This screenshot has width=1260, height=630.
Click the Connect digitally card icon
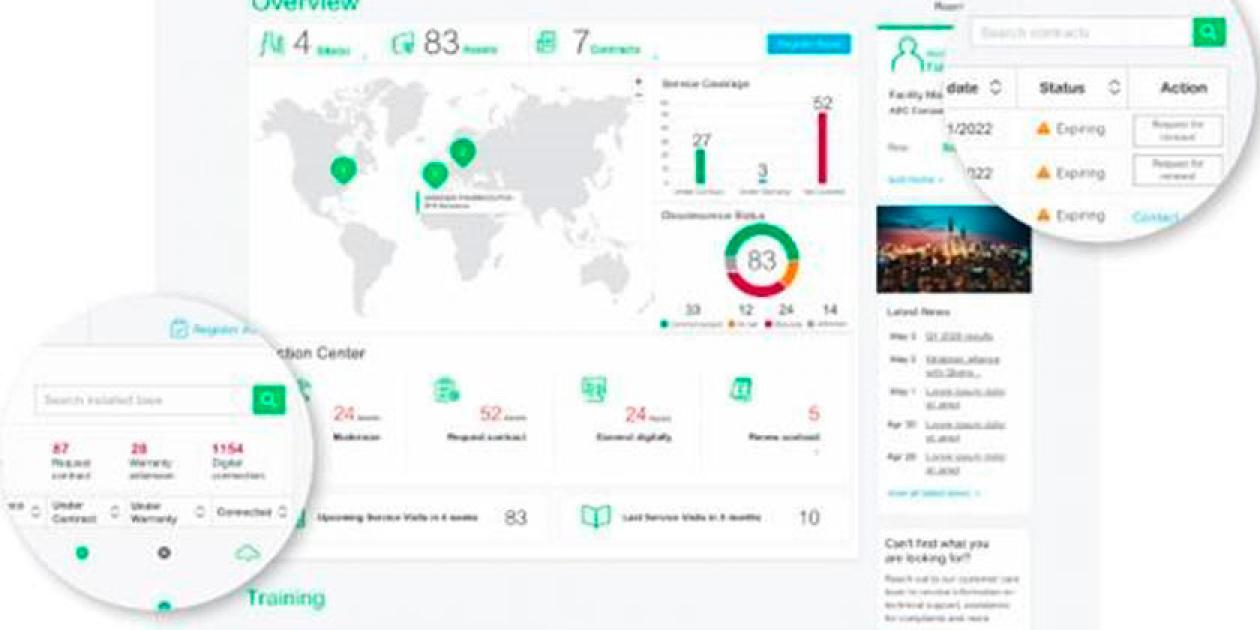coord(594,390)
